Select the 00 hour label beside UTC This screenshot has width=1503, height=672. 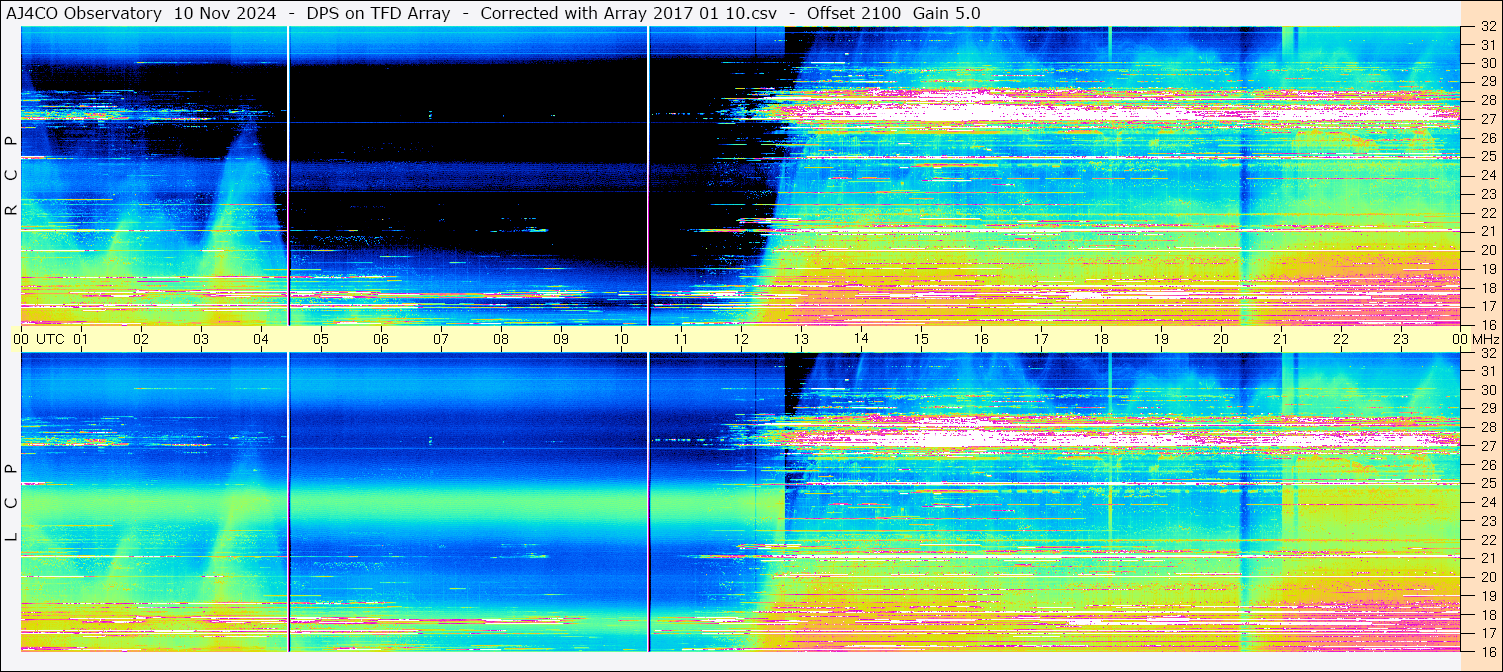pyautogui.click(x=21, y=339)
